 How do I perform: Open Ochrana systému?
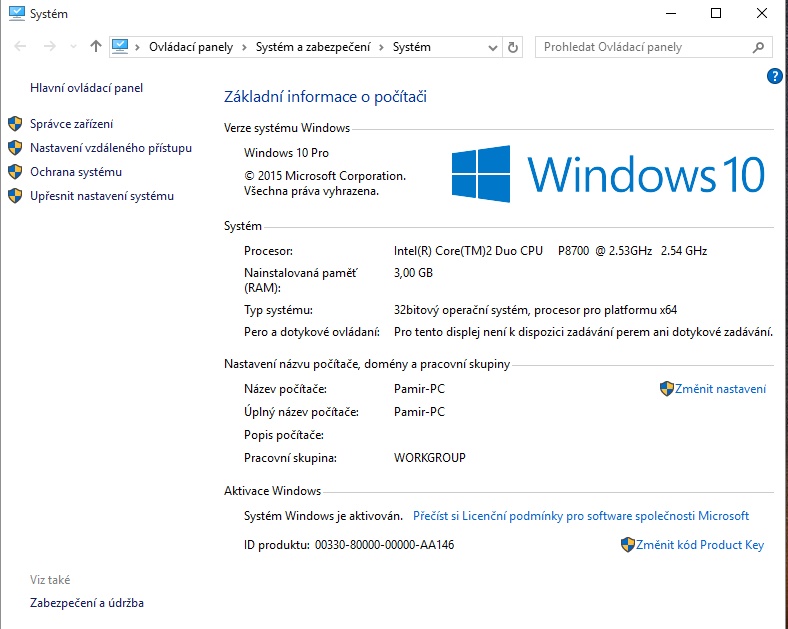click(75, 172)
